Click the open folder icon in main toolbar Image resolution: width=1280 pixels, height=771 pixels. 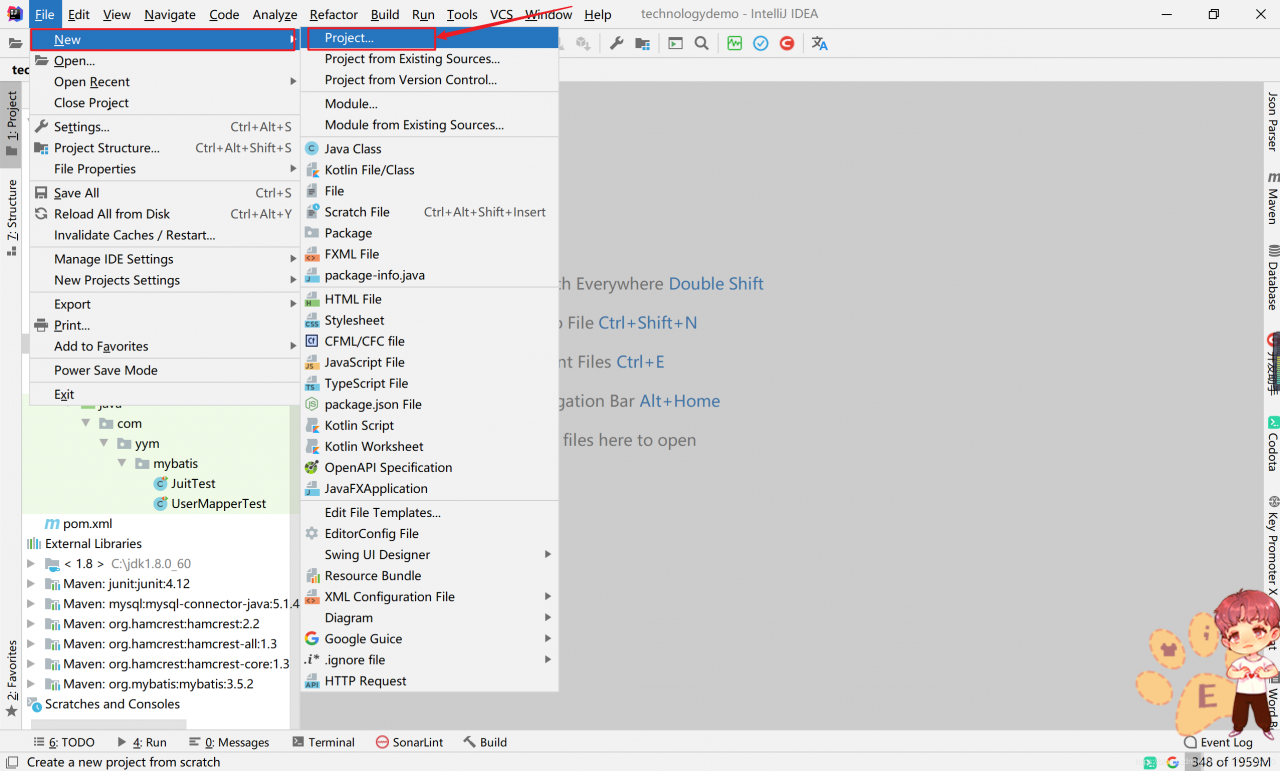coord(15,43)
